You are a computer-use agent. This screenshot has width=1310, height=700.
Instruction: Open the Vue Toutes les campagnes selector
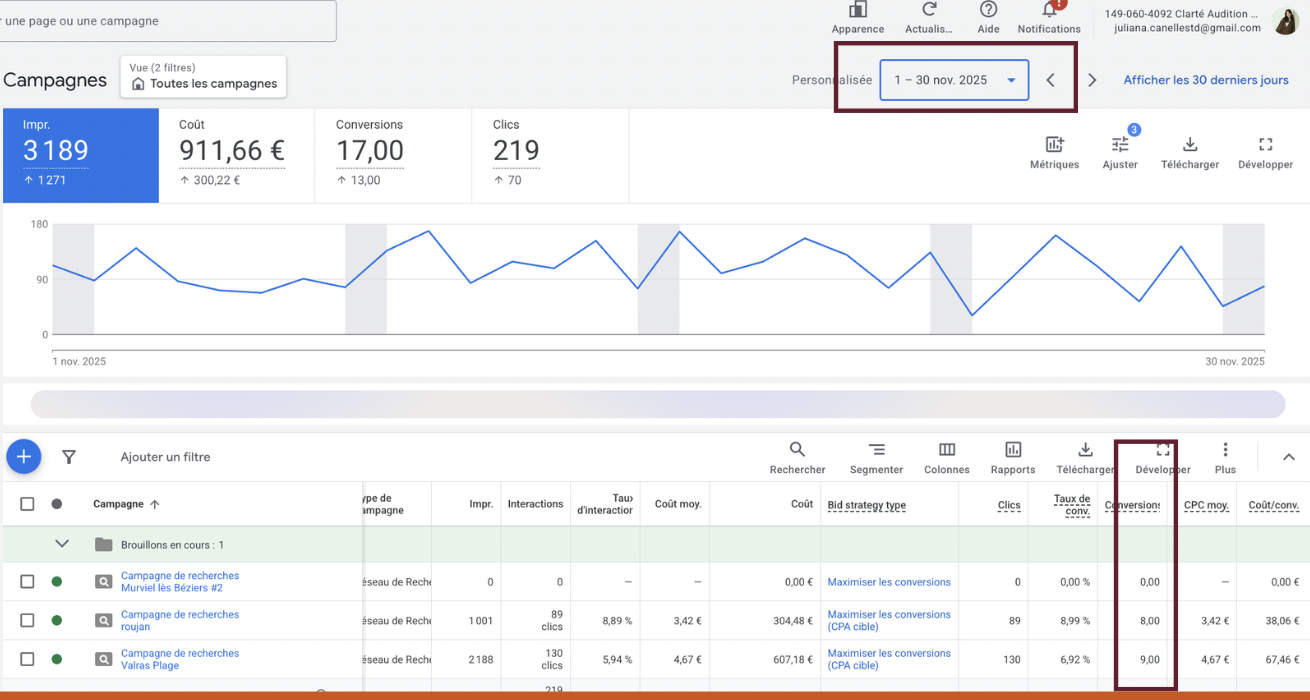204,76
